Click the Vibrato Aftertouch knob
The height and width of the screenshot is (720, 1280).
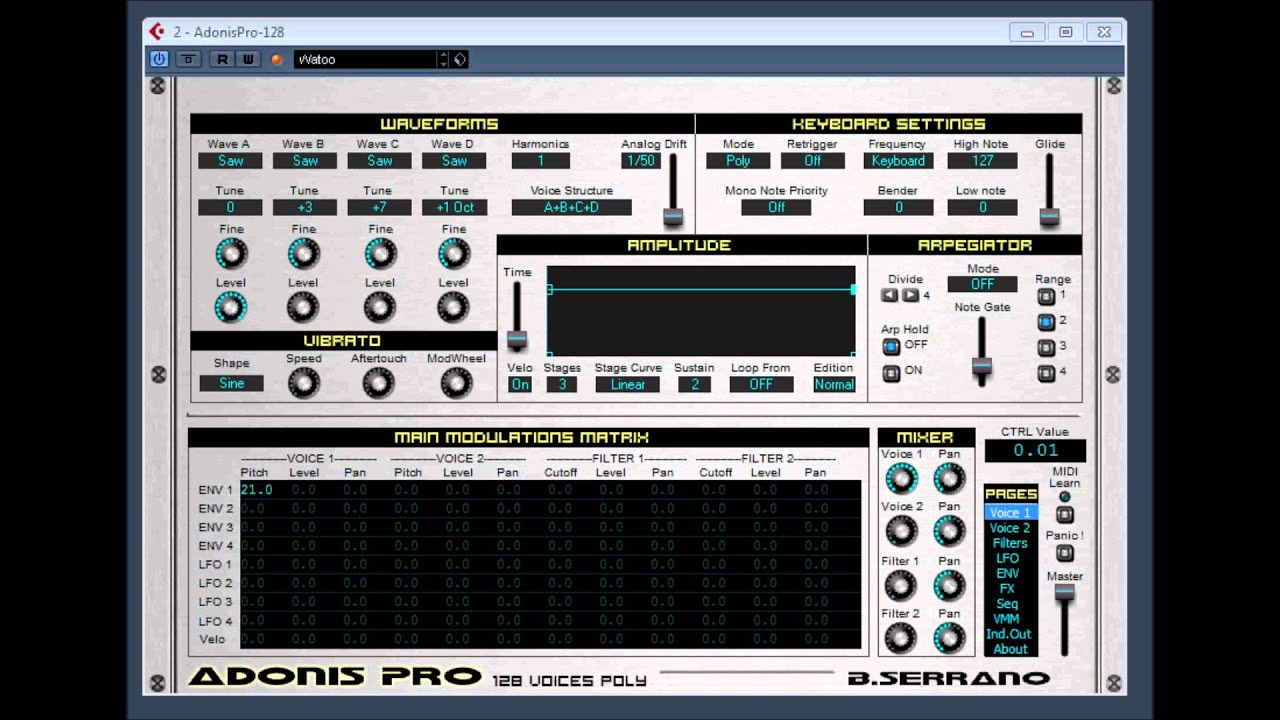(378, 382)
